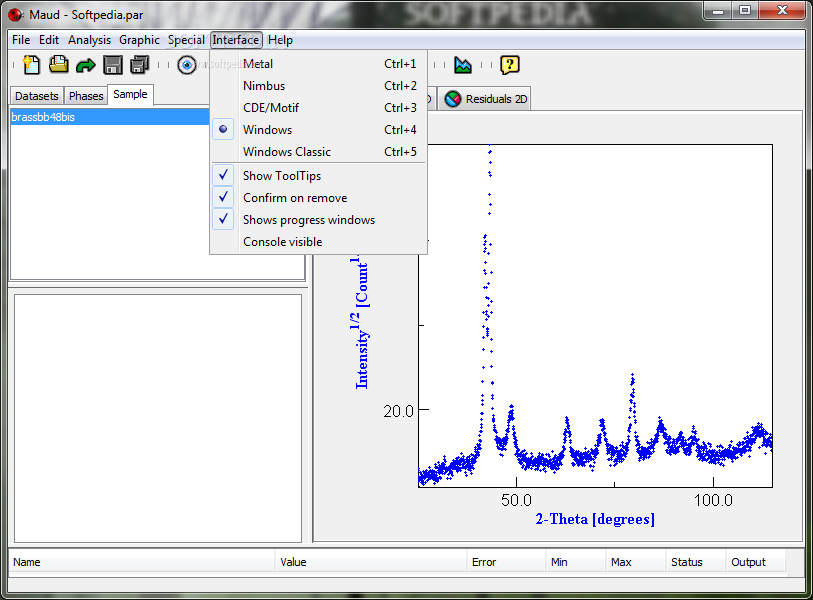Toggle Show ToolTips option

click(x=318, y=176)
